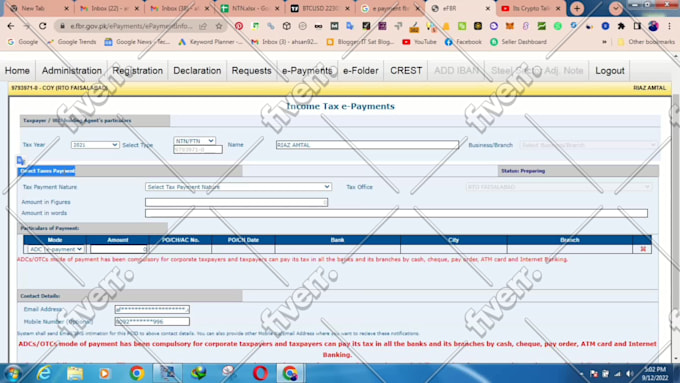Click the taskbar clock showing 5:02 PM
The height and width of the screenshot is (383, 680).
[655, 373]
